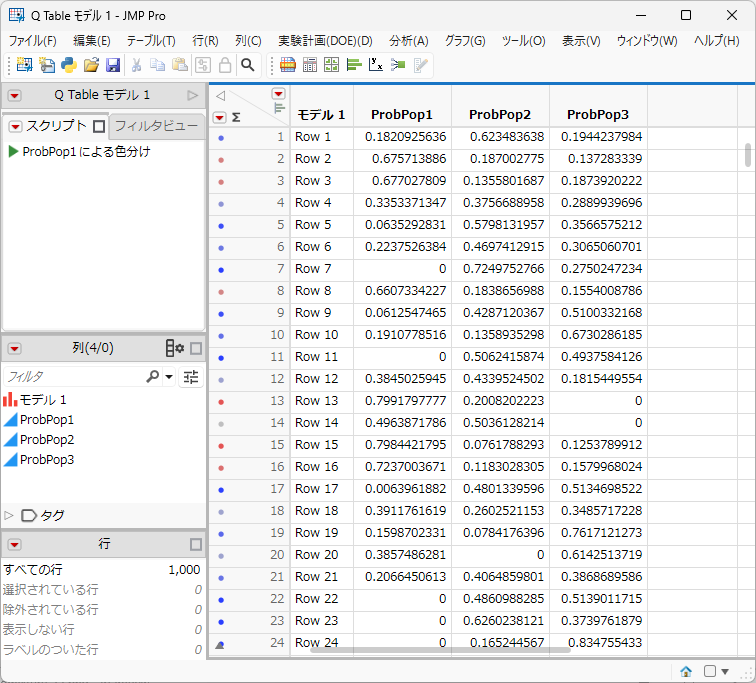
Task: Select モデル 1 in the columns list
Action: [x=42, y=400]
